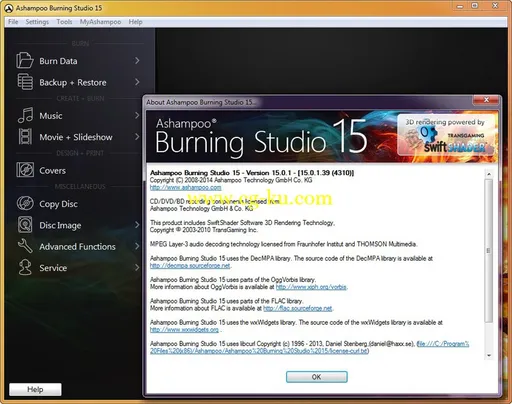Expand the Movie + Slideshow submenu arrow

click(137, 137)
